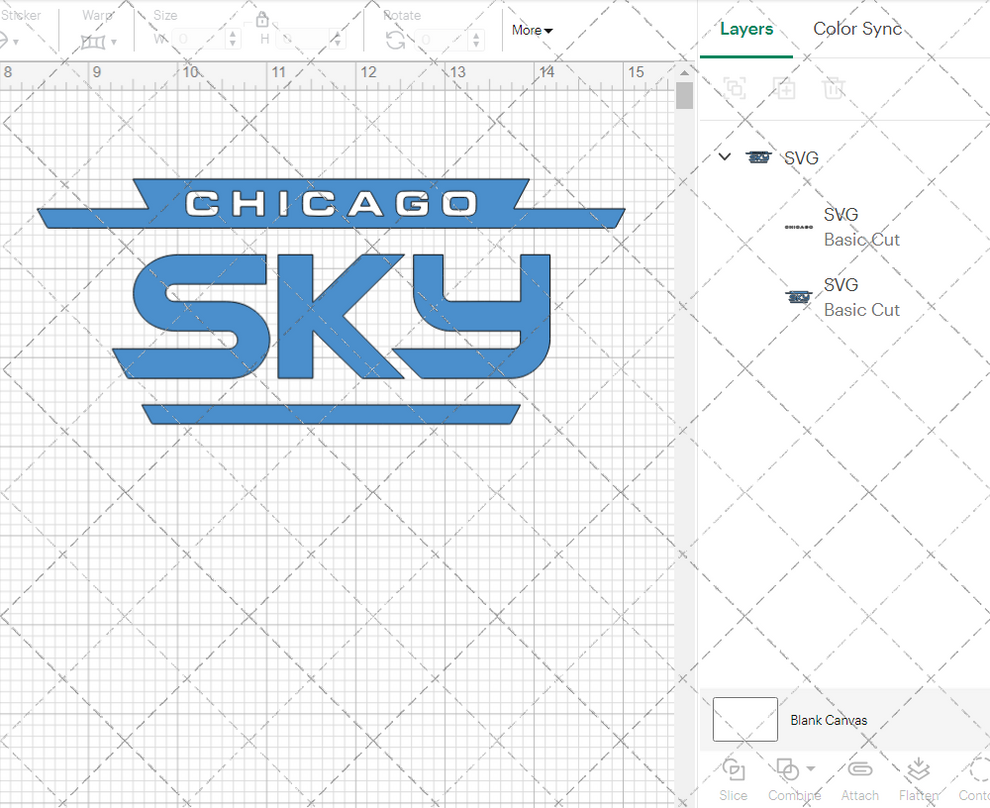Click the group layers icon
Screen dimensions: 990x808
(x=735, y=88)
